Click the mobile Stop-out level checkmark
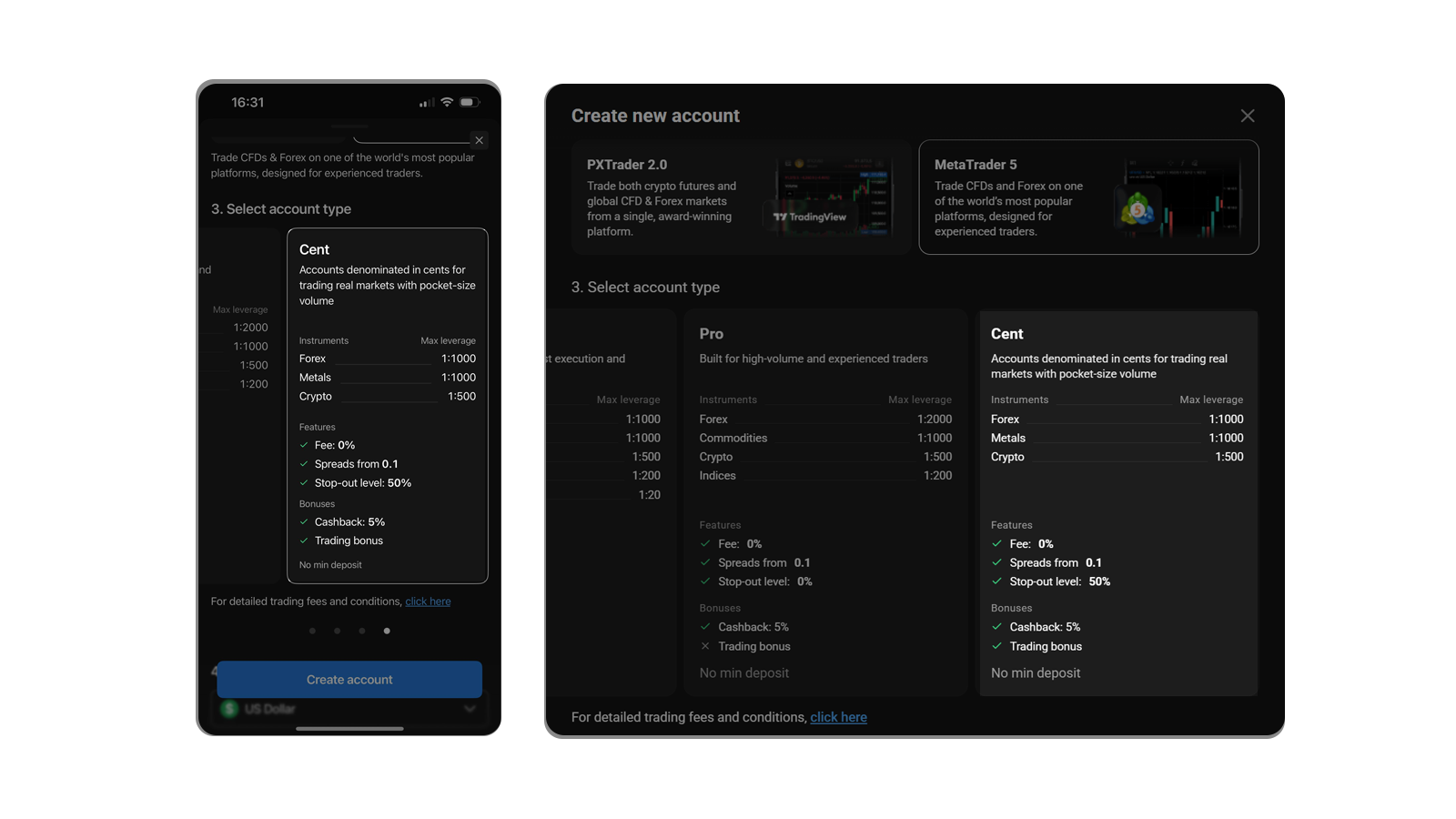1456x819 pixels. [x=304, y=483]
